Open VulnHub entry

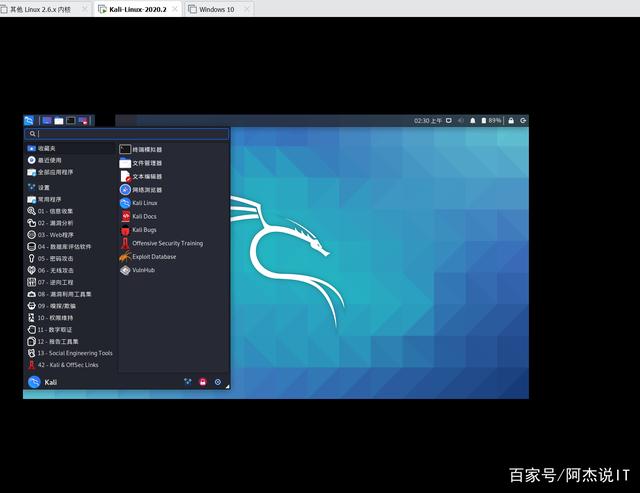pos(173,270)
